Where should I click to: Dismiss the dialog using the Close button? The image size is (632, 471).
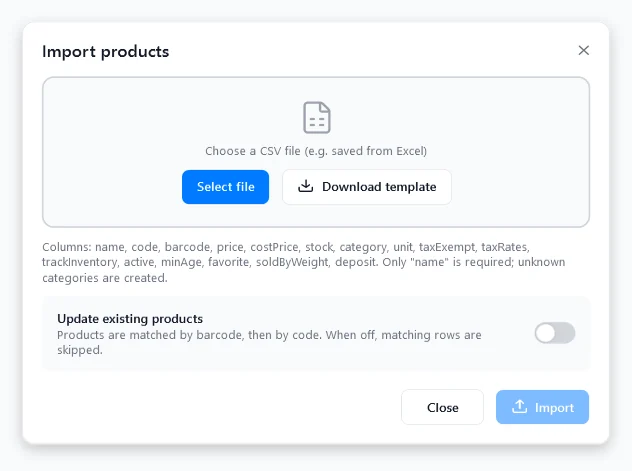(442, 407)
